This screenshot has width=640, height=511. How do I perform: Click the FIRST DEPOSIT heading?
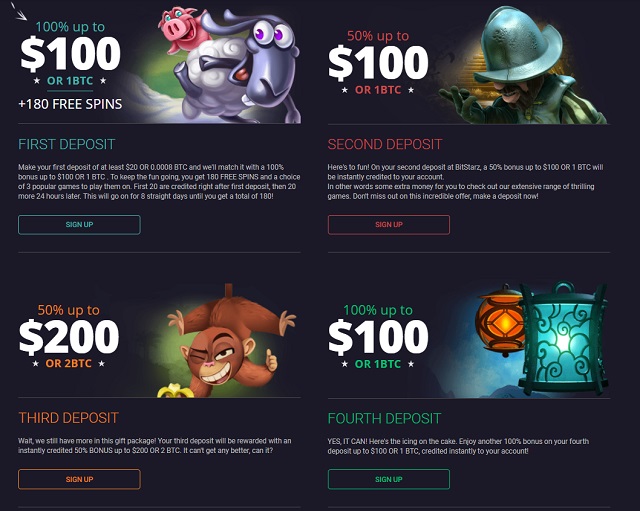click(67, 144)
